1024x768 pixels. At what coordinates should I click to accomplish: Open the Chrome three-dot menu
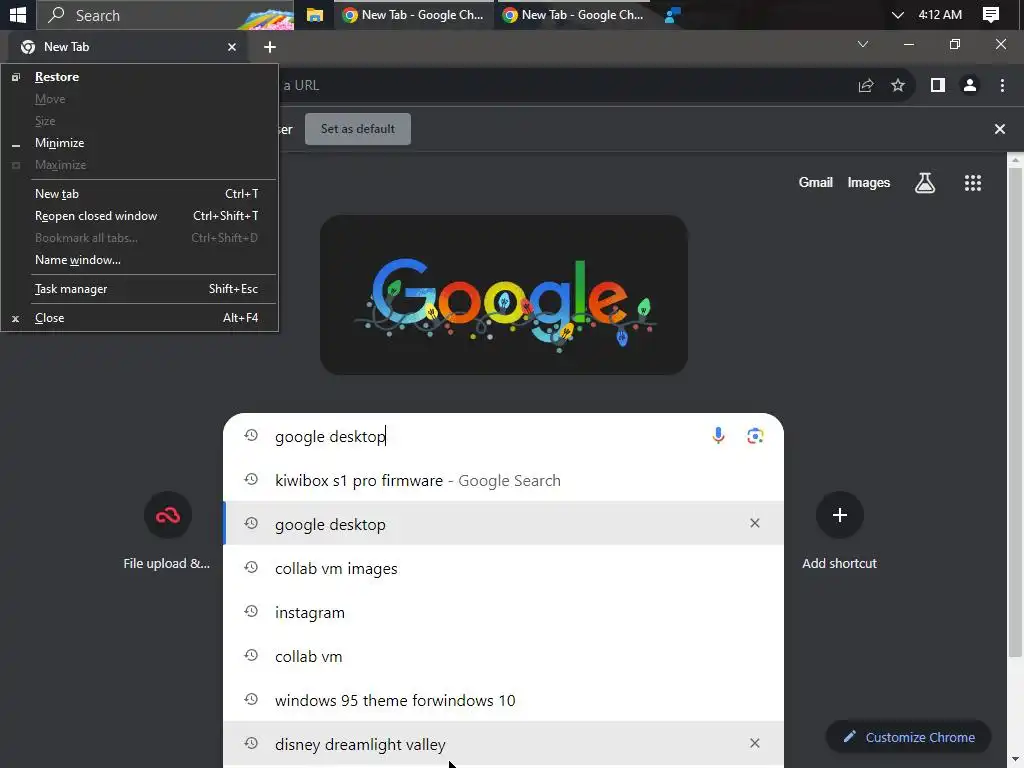pyautogui.click(x=1002, y=85)
